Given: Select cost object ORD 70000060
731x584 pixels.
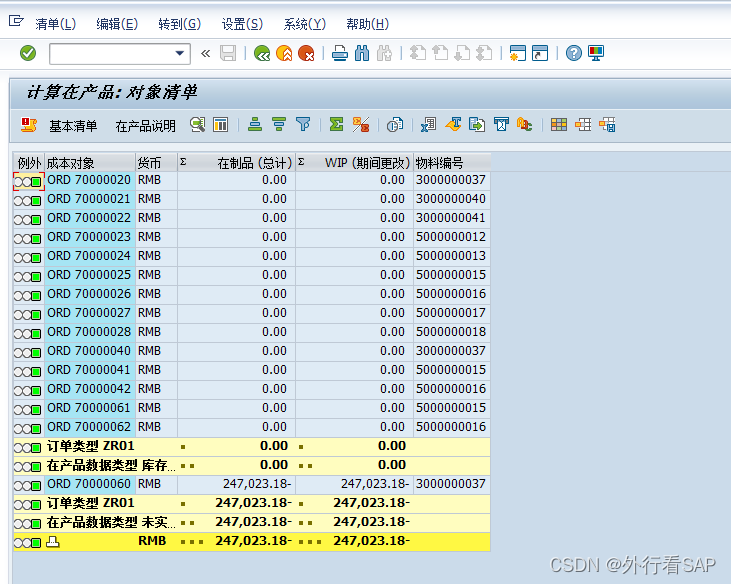Looking at the screenshot, I should [x=89, y=484].
